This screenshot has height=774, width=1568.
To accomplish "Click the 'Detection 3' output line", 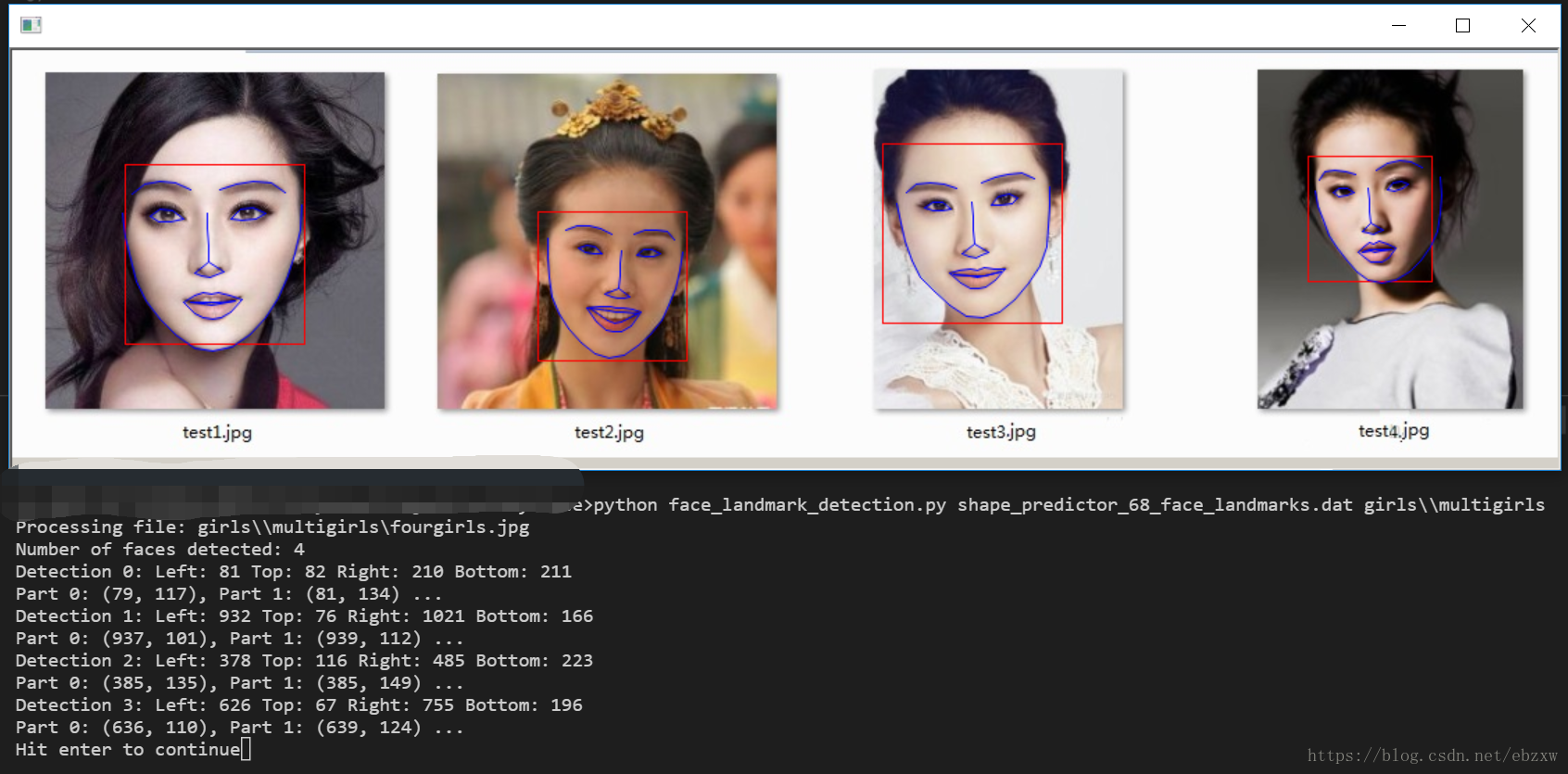I will 298,705.
